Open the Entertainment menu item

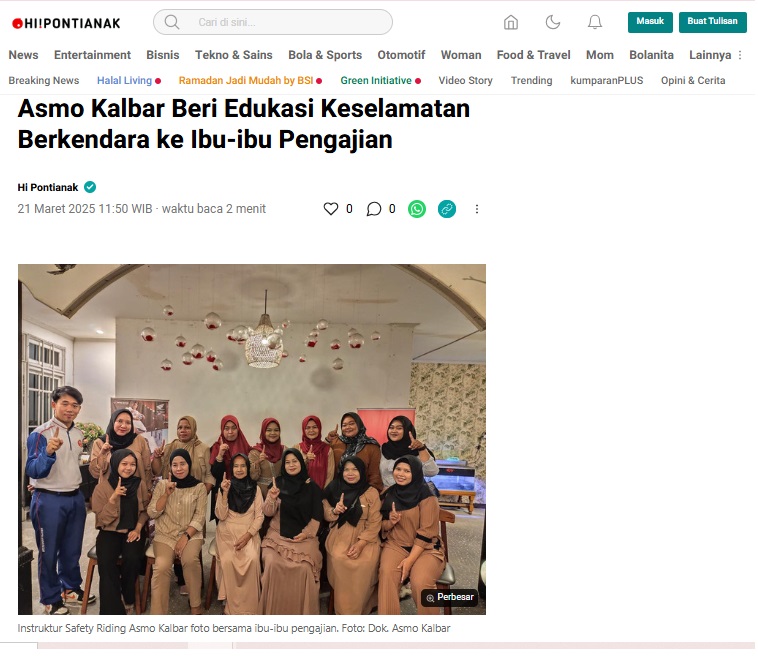pos(92,55)
